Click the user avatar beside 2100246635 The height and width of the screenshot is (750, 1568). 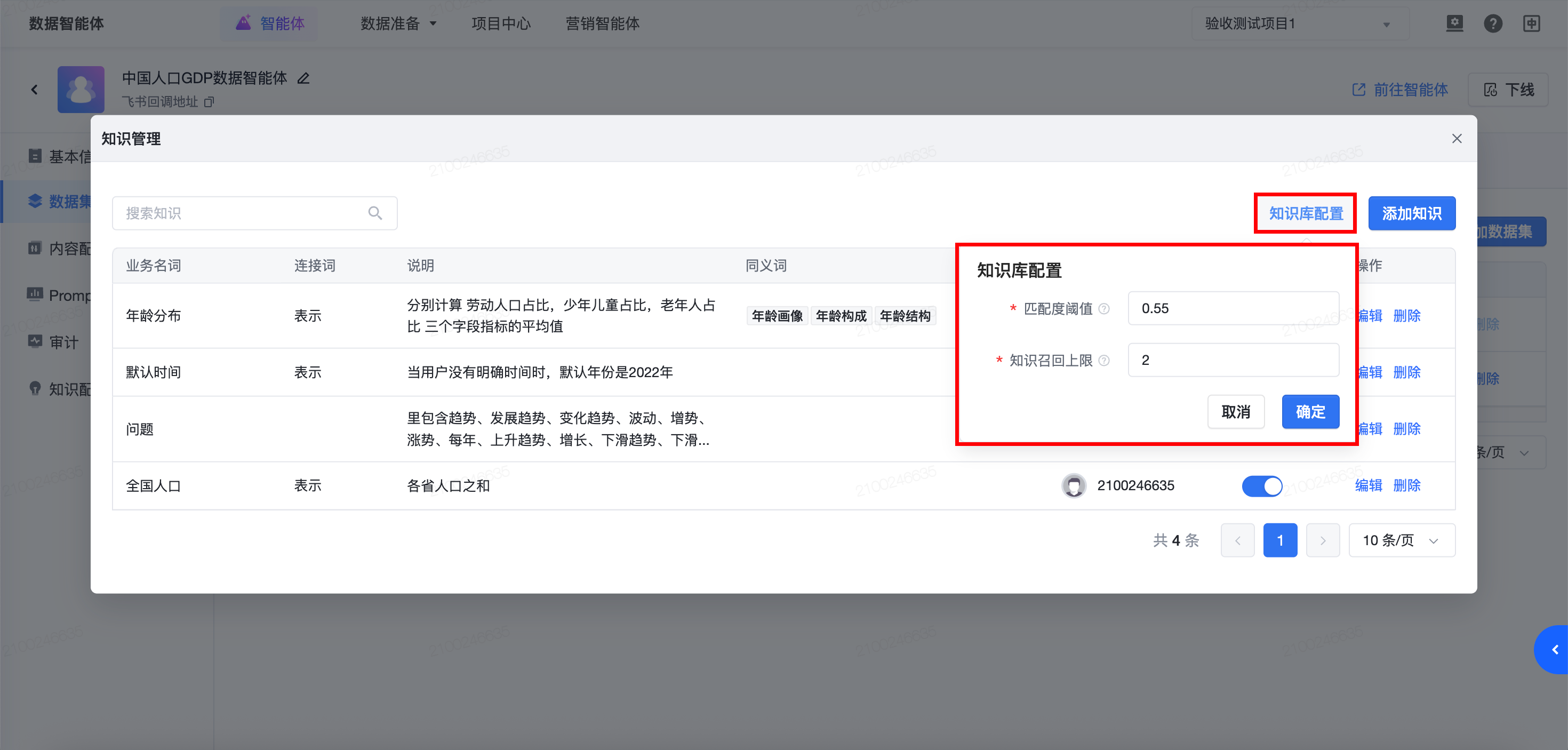tap(1074, 486)
